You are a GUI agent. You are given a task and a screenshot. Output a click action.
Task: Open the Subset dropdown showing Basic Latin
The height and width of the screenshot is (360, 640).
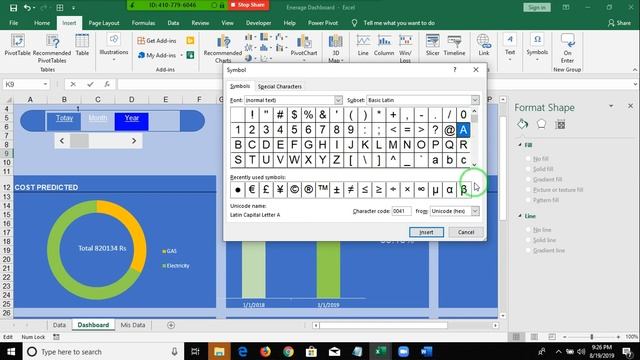[475, 100]
